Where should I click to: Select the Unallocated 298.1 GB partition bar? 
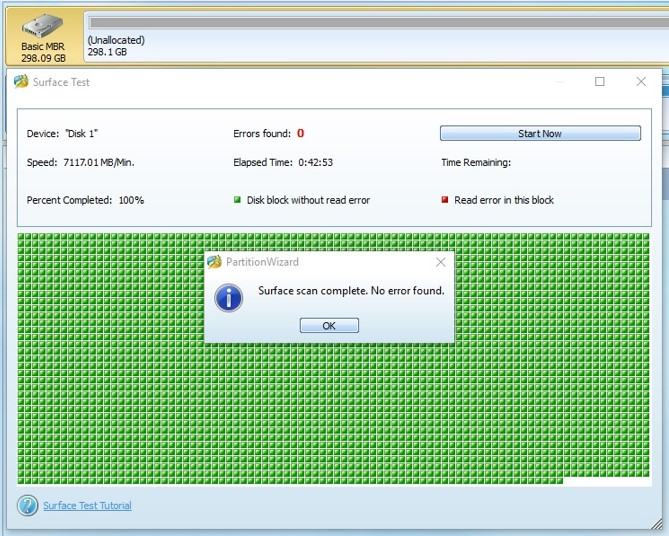[x=377, y=37]
